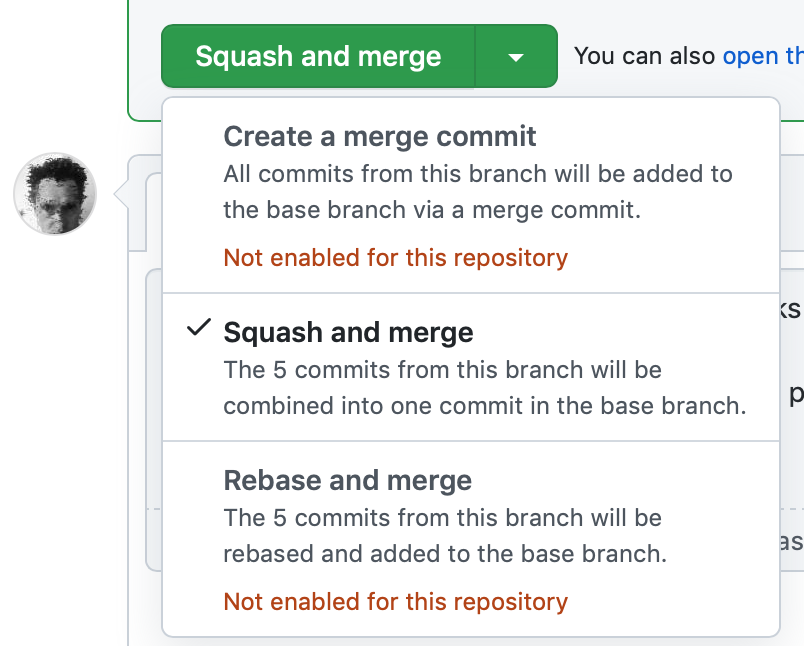Open the user avatar profile picture
Viewport: 804px width, 646px height.
(55, 194)
